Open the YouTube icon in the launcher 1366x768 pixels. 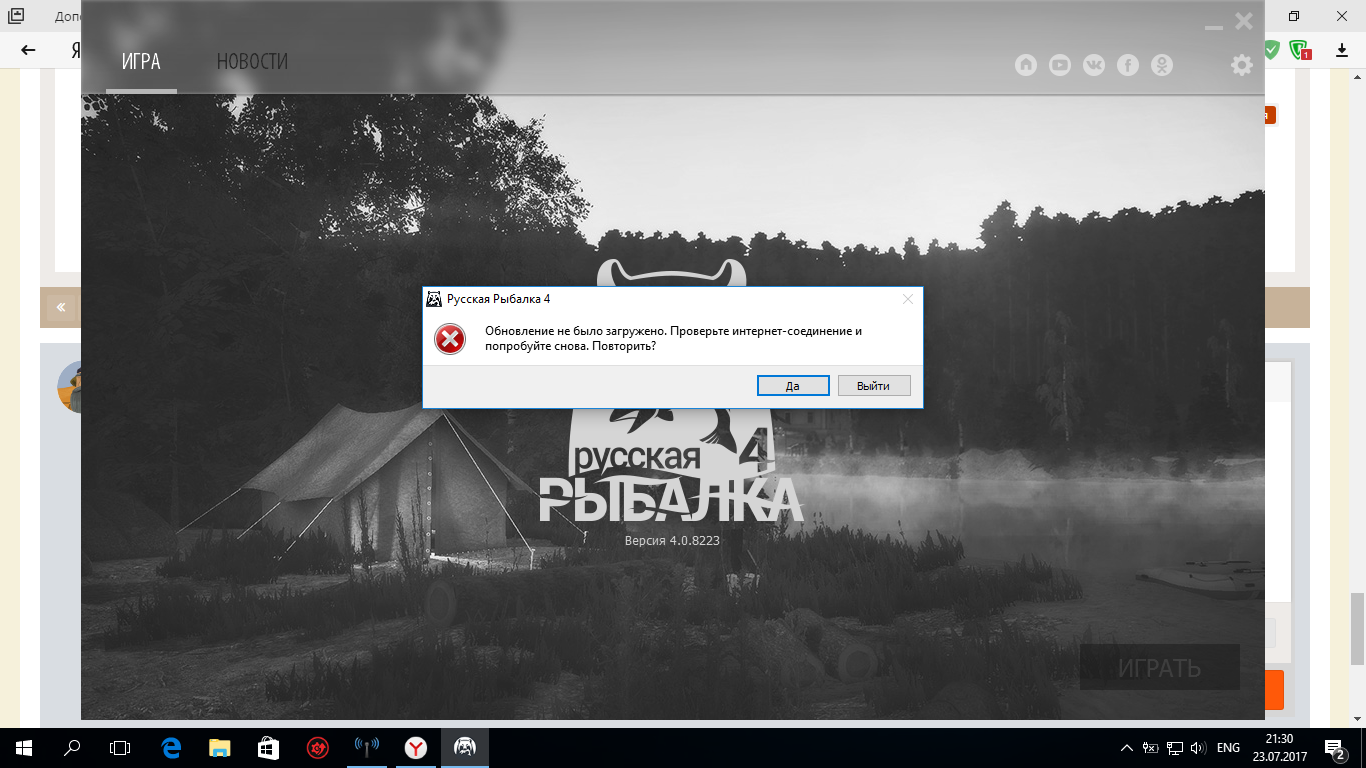tap(1060, 65)
